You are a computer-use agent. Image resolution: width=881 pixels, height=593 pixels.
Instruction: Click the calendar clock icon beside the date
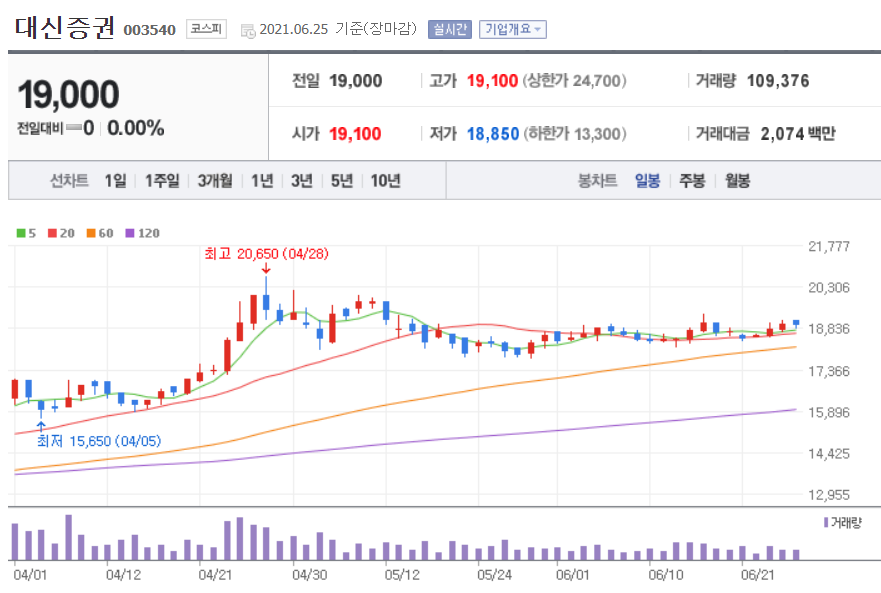click(248, 31)
